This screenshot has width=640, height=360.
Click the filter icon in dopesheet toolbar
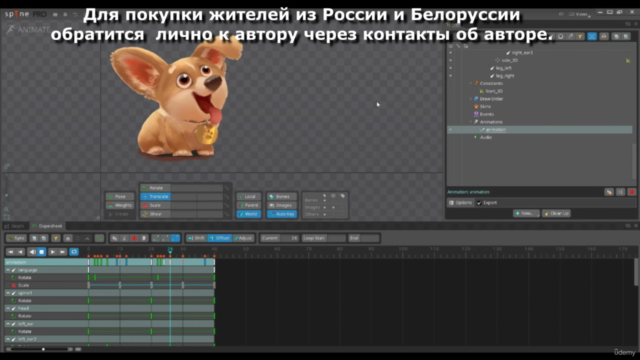coord(56,238)
